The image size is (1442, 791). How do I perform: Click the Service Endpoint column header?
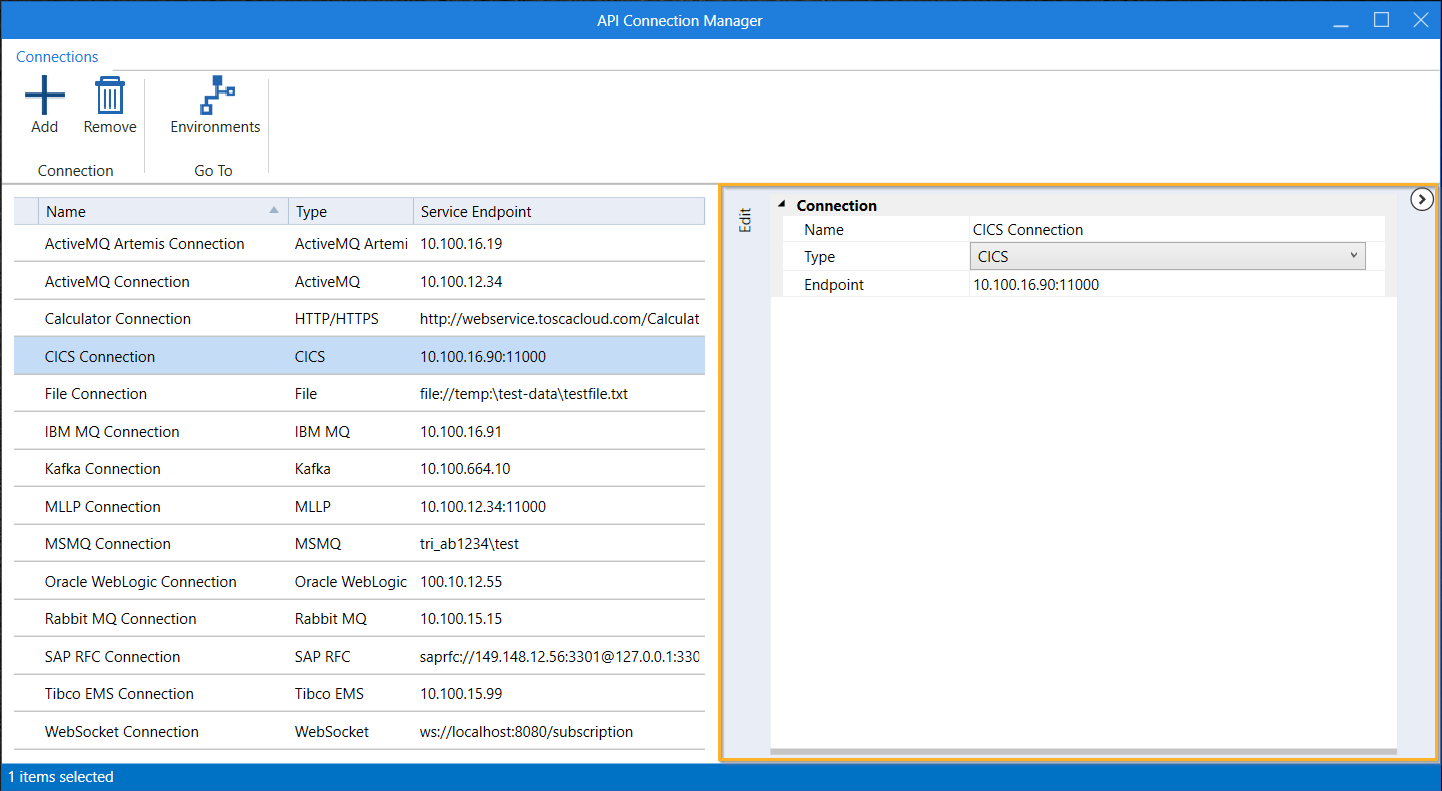click(x=558, y=212)
